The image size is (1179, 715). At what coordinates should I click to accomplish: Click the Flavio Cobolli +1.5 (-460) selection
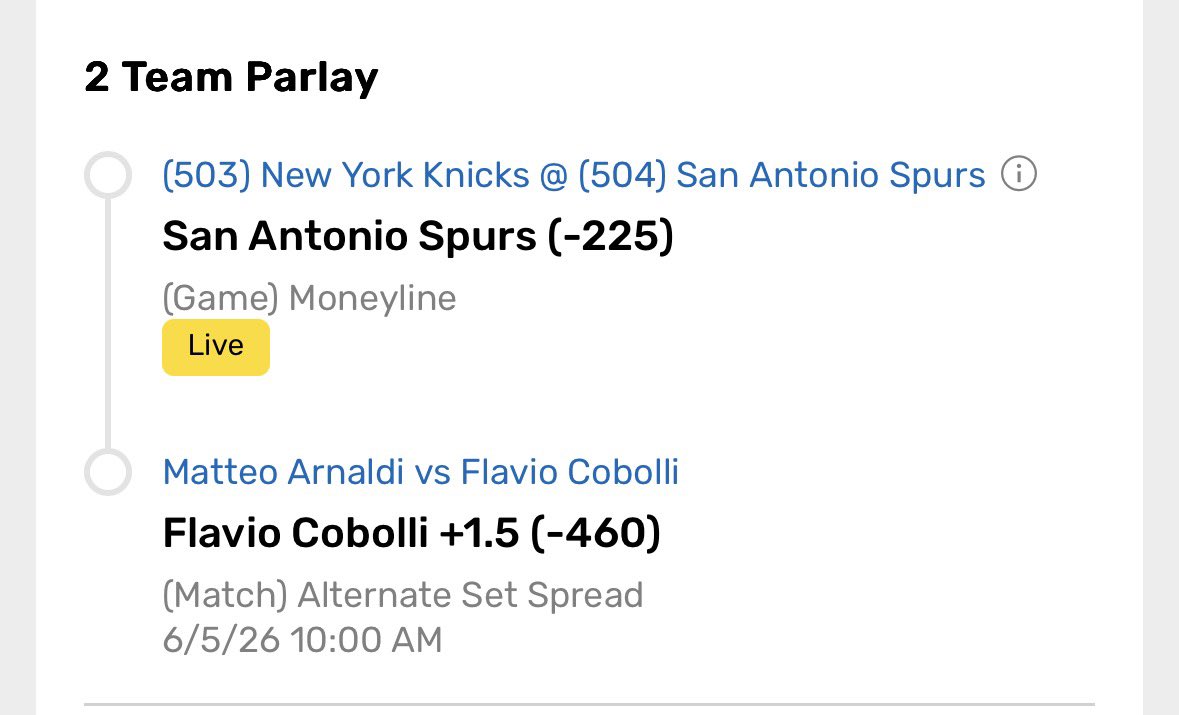click(x=411, y=533)
